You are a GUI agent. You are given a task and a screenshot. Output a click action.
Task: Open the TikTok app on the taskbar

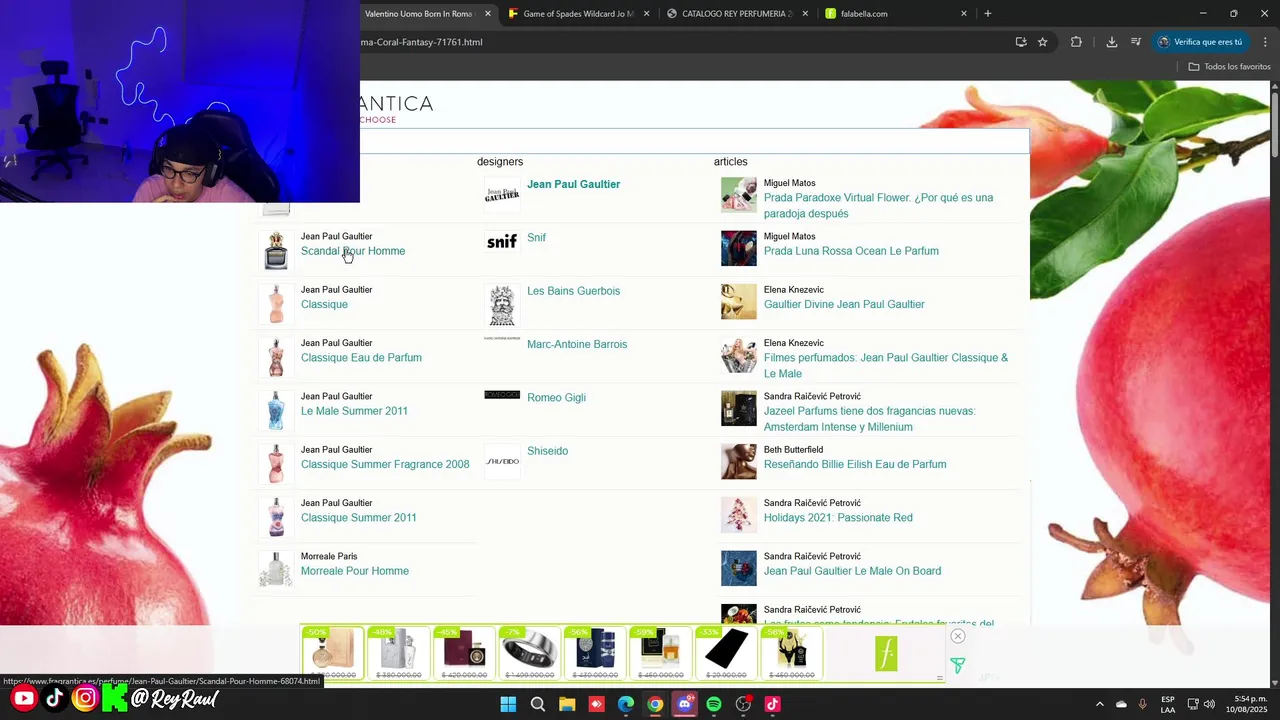click(x=772, y=704)
